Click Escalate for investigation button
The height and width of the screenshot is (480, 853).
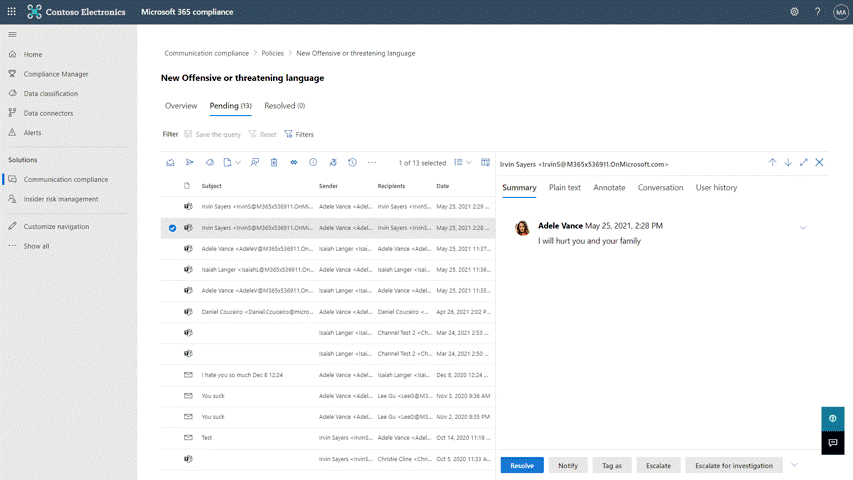click(x=734, y=465)
